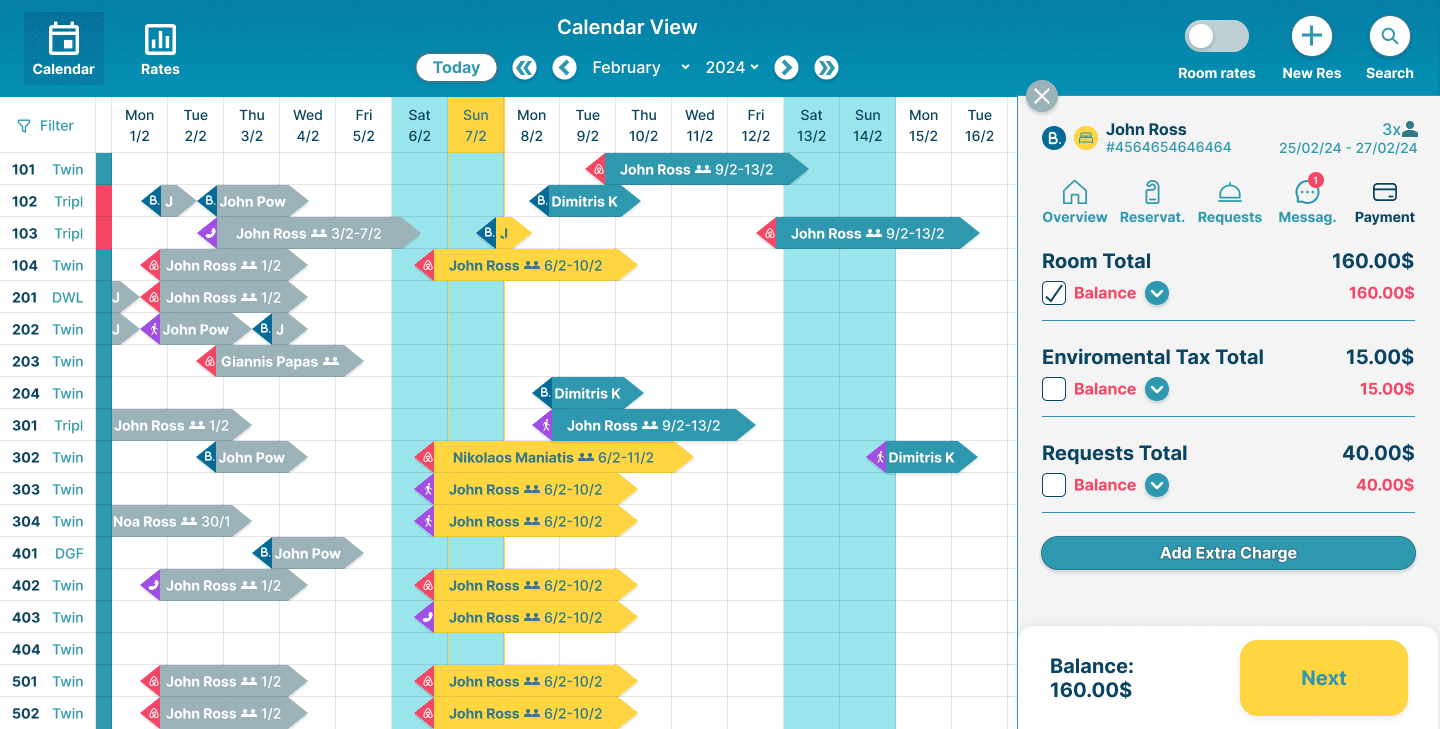Toggle the Room rates switch

click(1216, 36)
